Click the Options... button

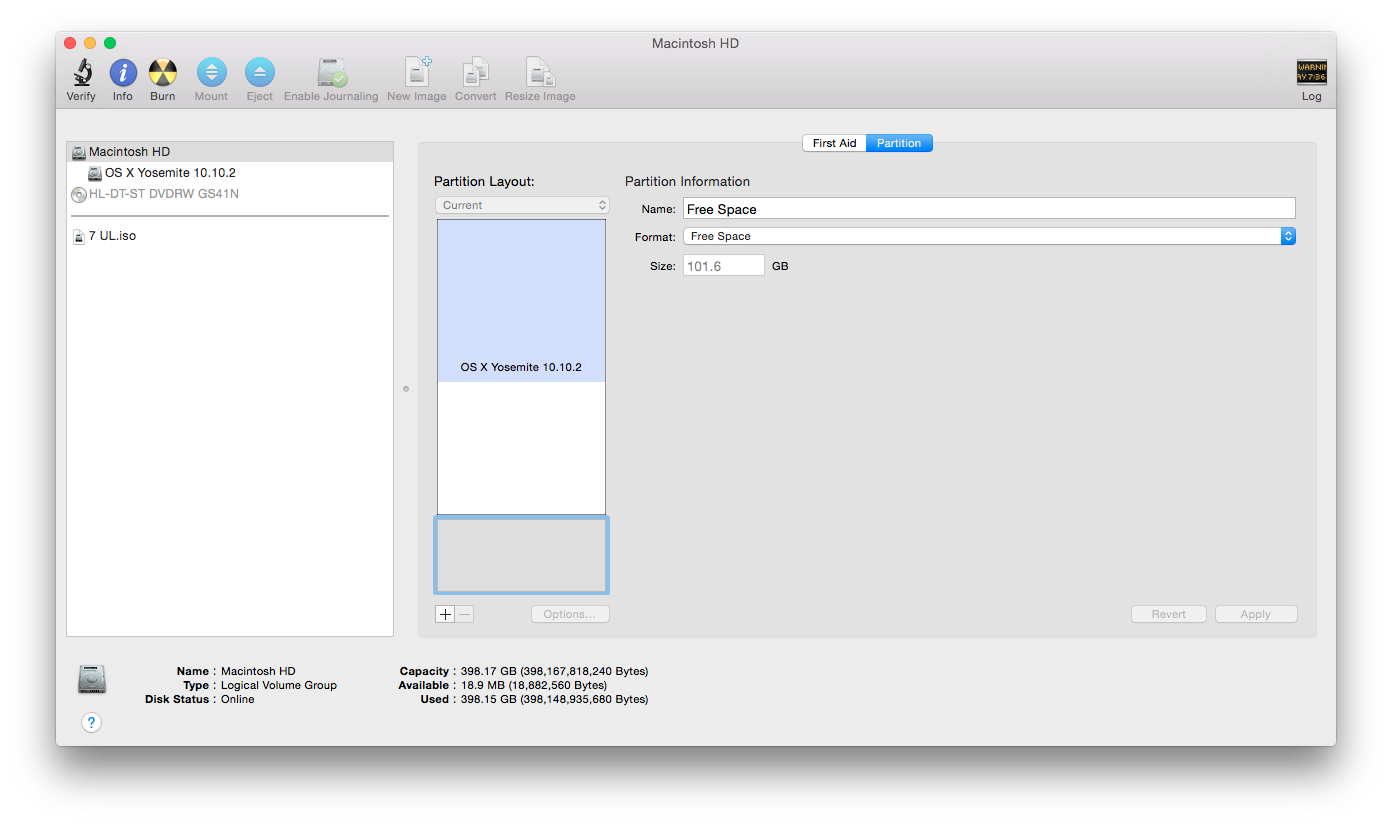[570, 614]
